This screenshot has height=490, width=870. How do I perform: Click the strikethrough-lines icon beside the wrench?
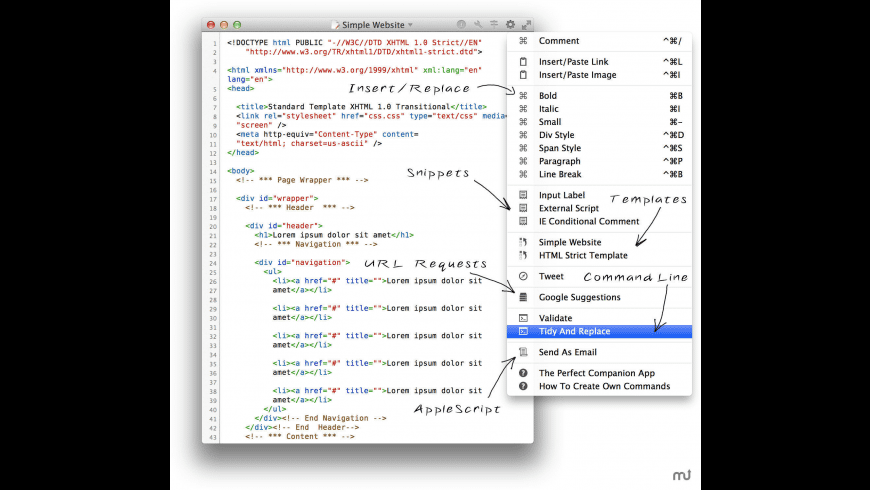coord(494,24)
